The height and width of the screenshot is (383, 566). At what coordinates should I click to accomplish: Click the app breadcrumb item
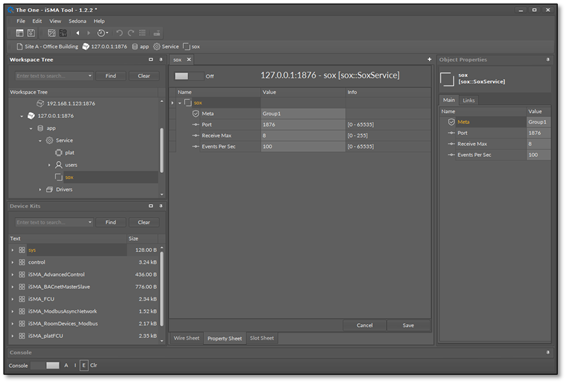pos(140,47)
